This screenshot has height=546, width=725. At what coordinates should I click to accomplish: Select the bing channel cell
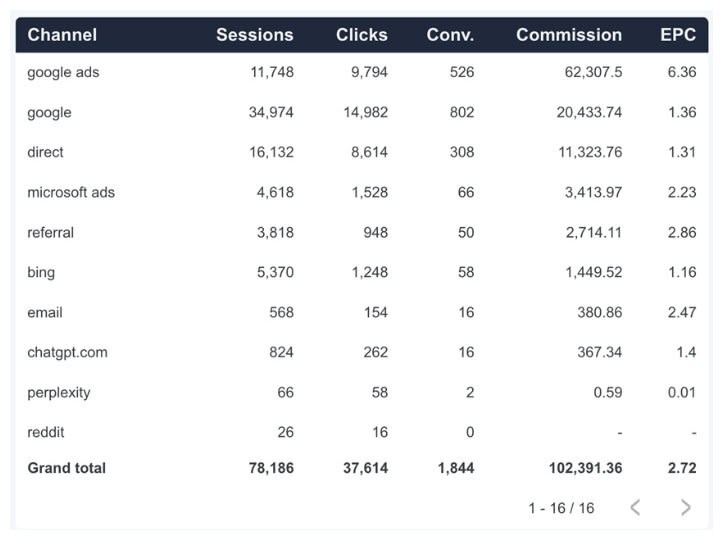pyautogui.click(x=41, y=272)
